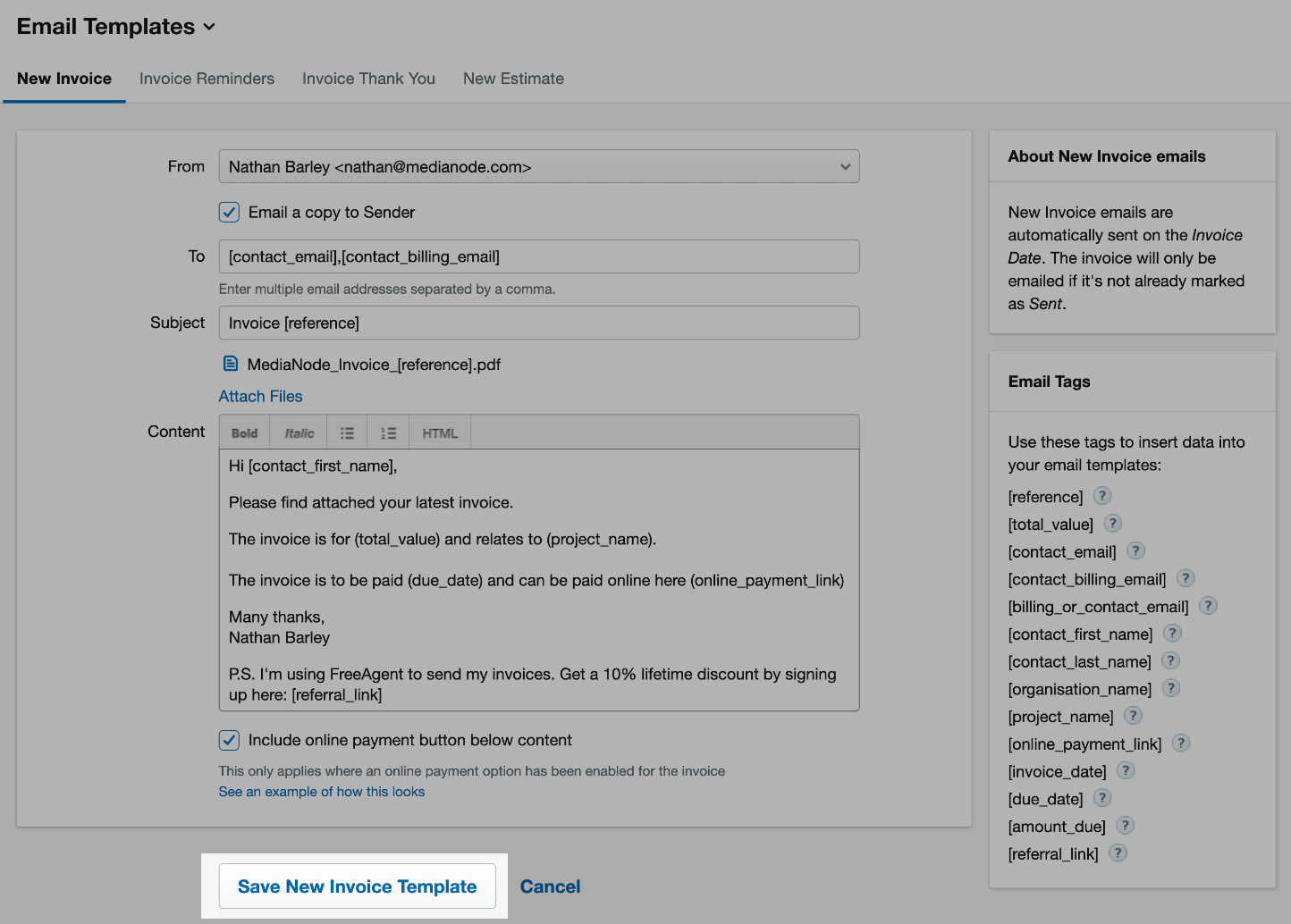Click the PDF attachment document icon
The width and height of the screenshot is (1291, 924).
[x=231, y=364]
